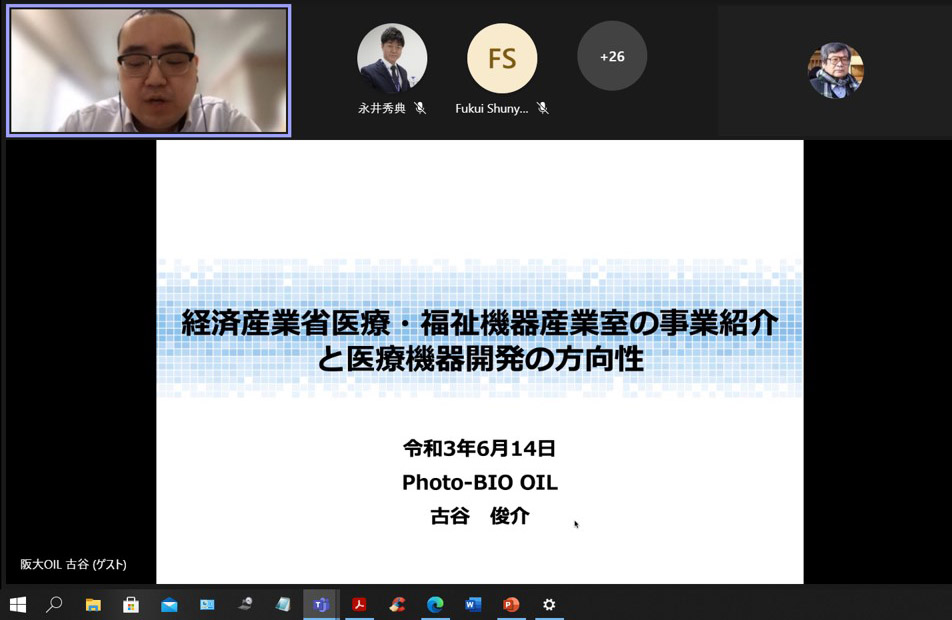Click the muted mic icon beside Fukui Shuny...
Screen dimensions: 952x620
543,108
